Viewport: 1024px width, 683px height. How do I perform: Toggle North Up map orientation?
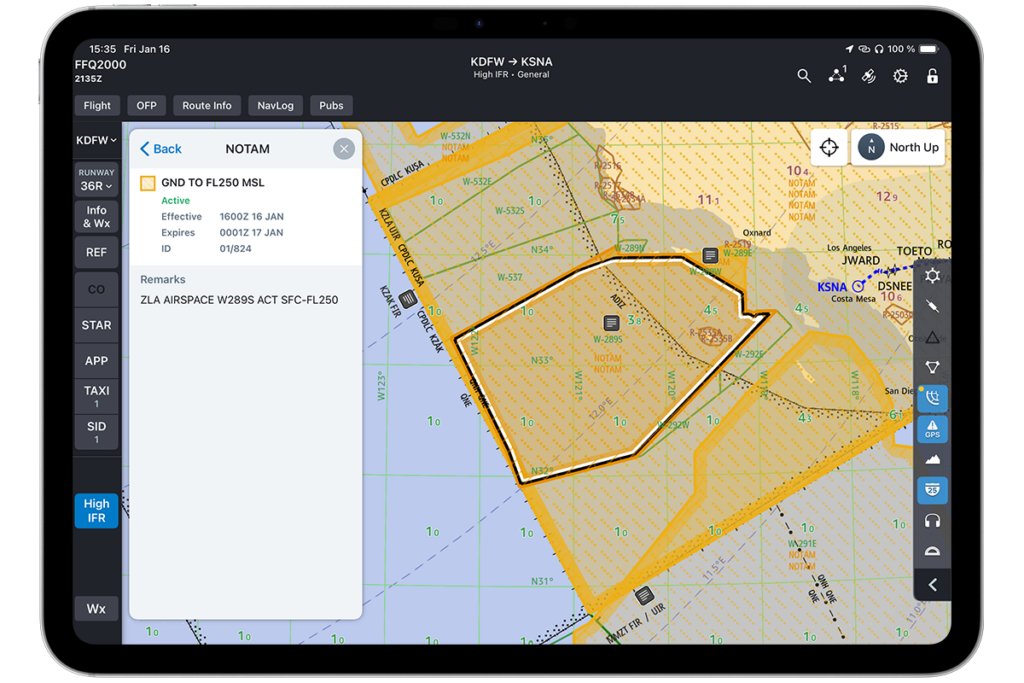coord(898,147)
